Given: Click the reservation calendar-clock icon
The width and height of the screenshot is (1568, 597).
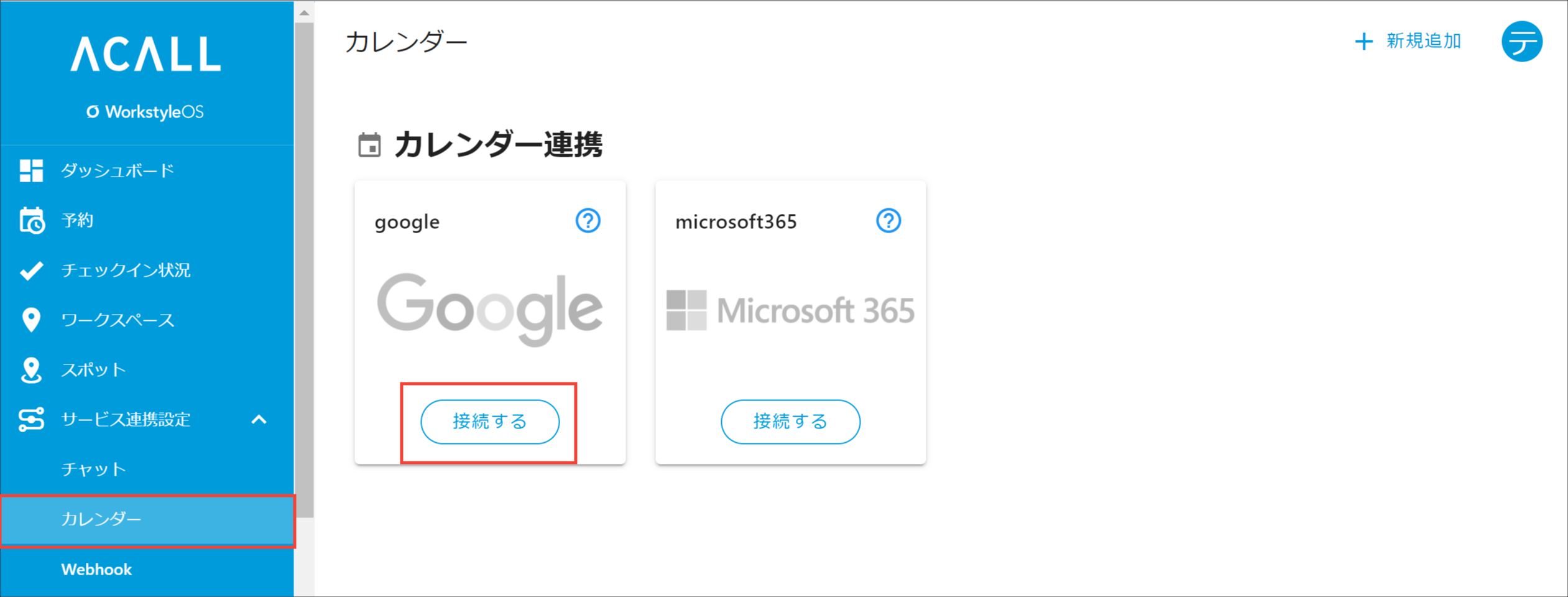Looking at the screenshot, I should tap(31, 220).
